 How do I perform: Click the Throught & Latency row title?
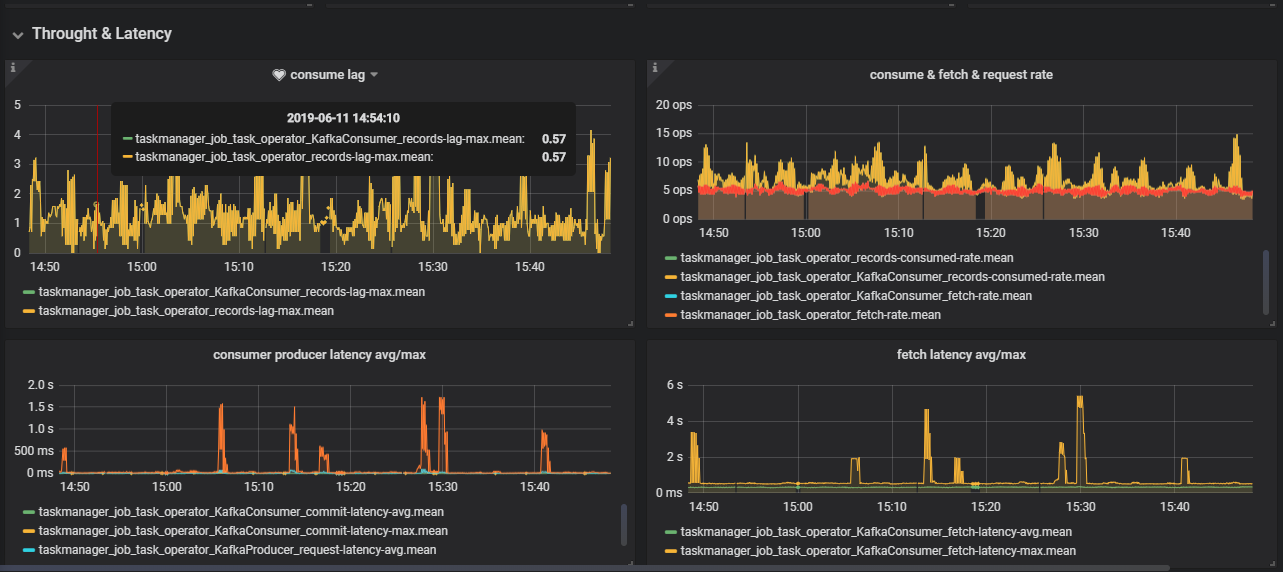point(102,34)
